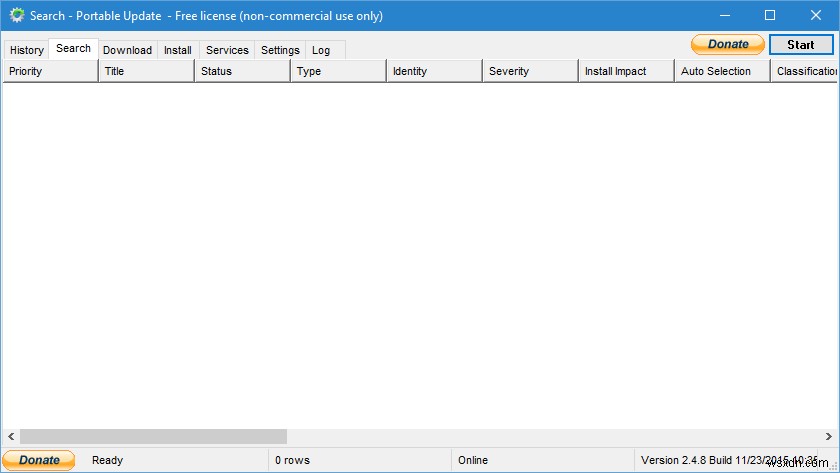Click the top-right Donate button
840x473 pixels.
click(728, 44)
